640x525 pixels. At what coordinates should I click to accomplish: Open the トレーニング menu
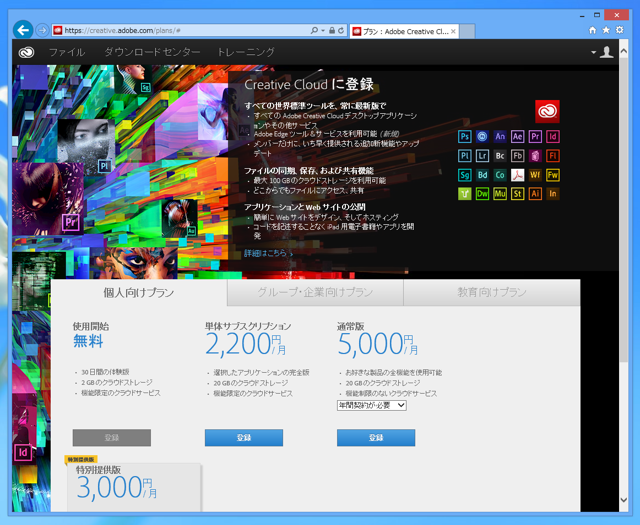pos(246,52)
